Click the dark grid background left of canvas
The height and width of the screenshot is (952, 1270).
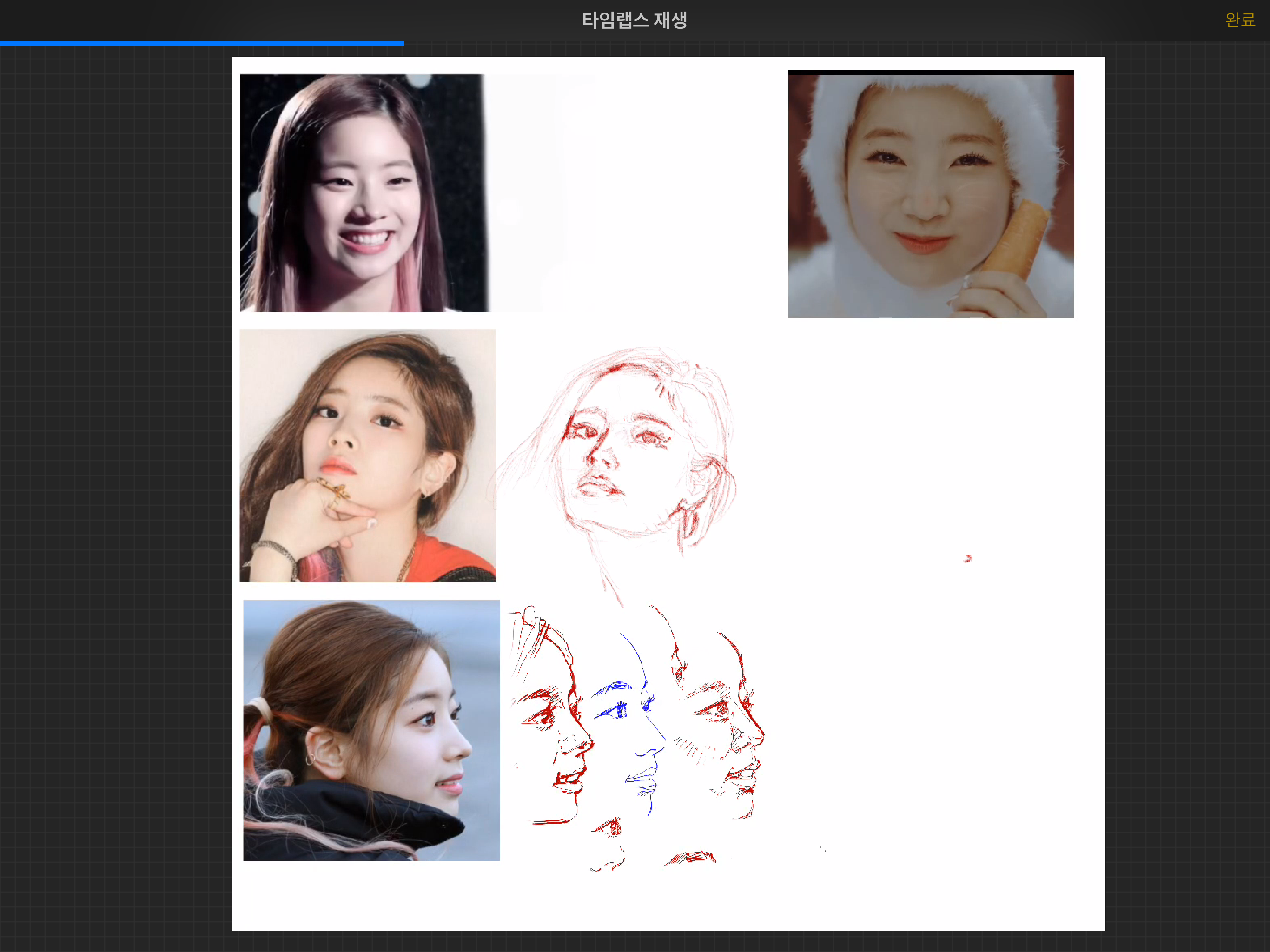pos(115,488)
